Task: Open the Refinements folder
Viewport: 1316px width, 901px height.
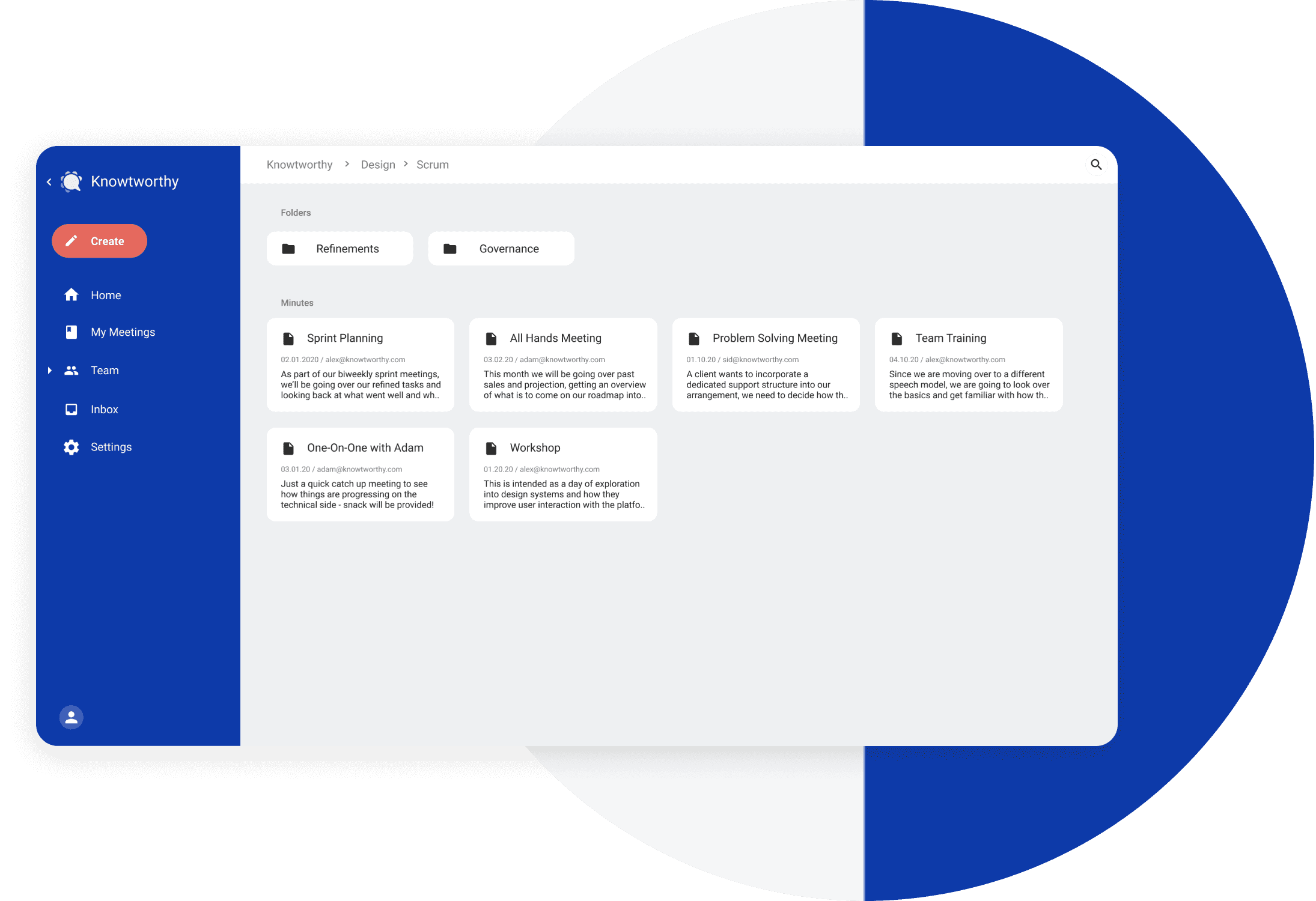Action: coord(341,249)
